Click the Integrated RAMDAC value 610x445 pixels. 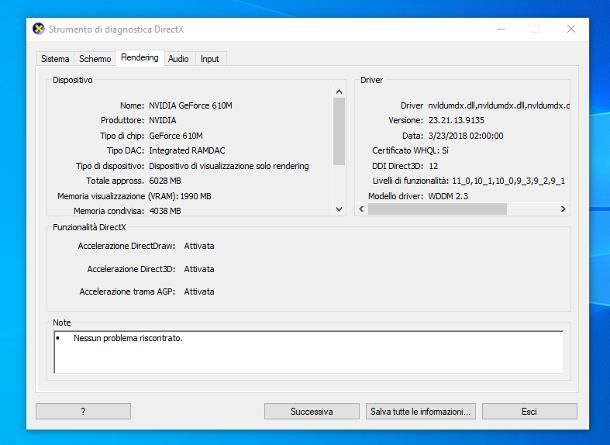[187, 151]
